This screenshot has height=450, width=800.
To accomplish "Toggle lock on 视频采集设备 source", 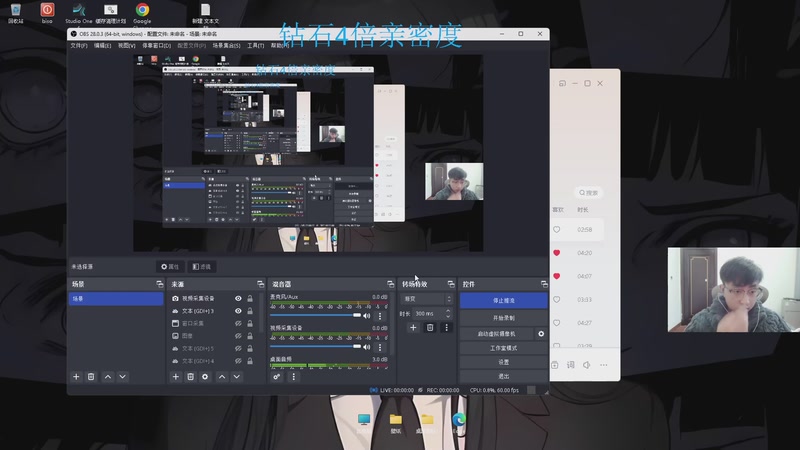I will (x=250, y=298).
